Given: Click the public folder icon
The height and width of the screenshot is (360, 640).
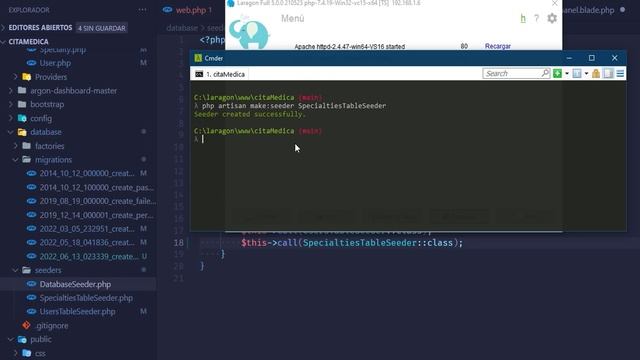Looking at the screenshot, I should tap(22, 339).
